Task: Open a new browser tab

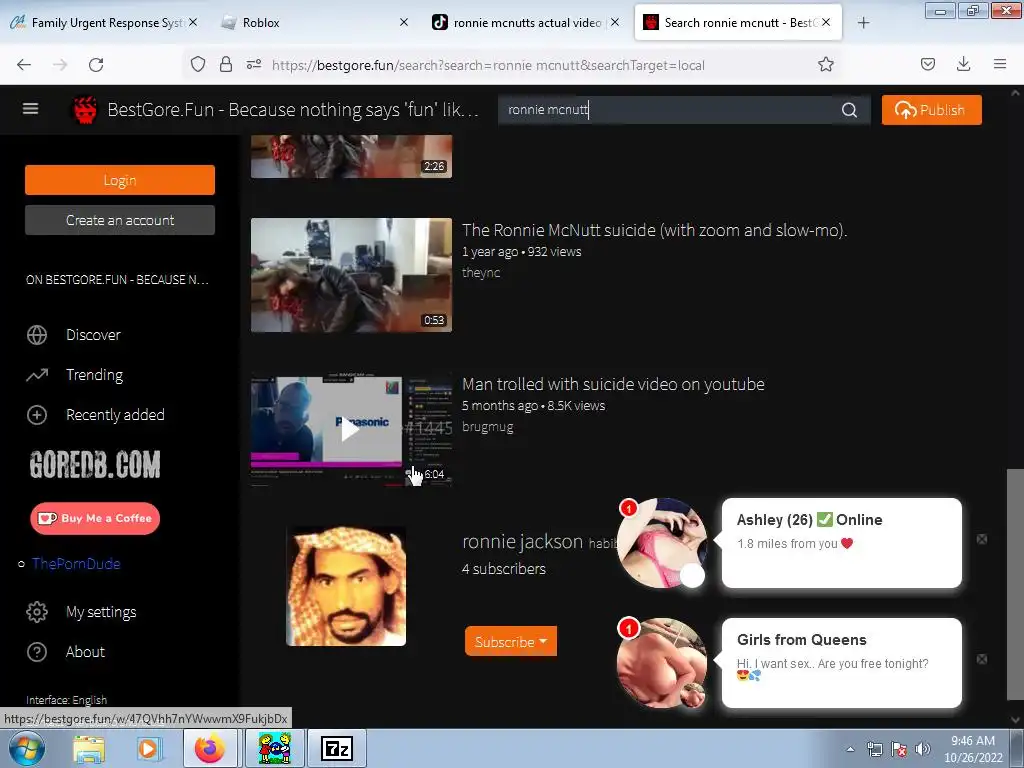Action: point(863,23)
